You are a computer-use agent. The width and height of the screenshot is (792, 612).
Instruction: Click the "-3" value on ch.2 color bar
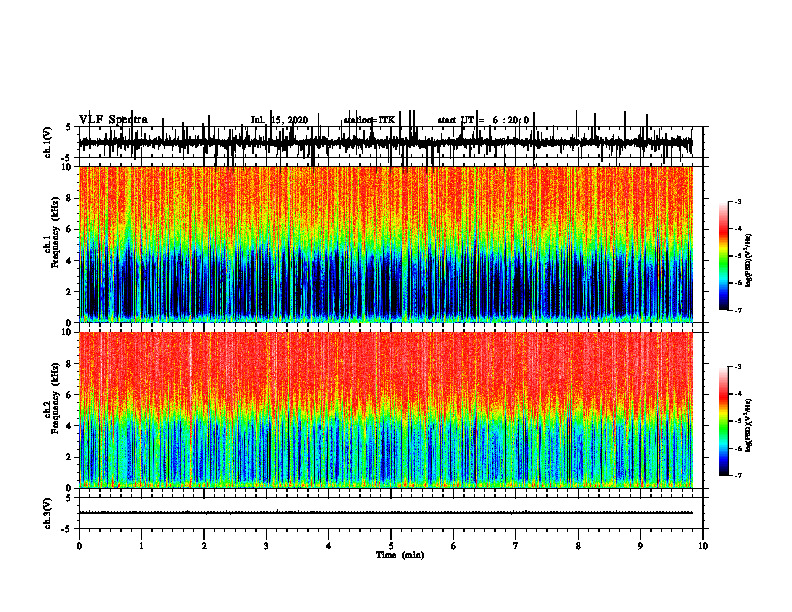click(x=738, y=367)
